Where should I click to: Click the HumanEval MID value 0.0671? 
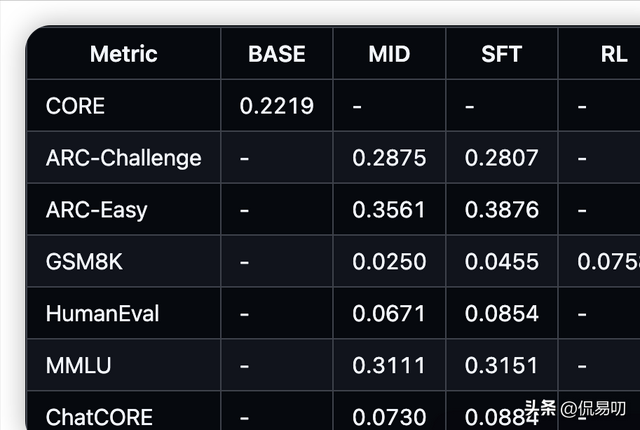click(x=389, y=314)
